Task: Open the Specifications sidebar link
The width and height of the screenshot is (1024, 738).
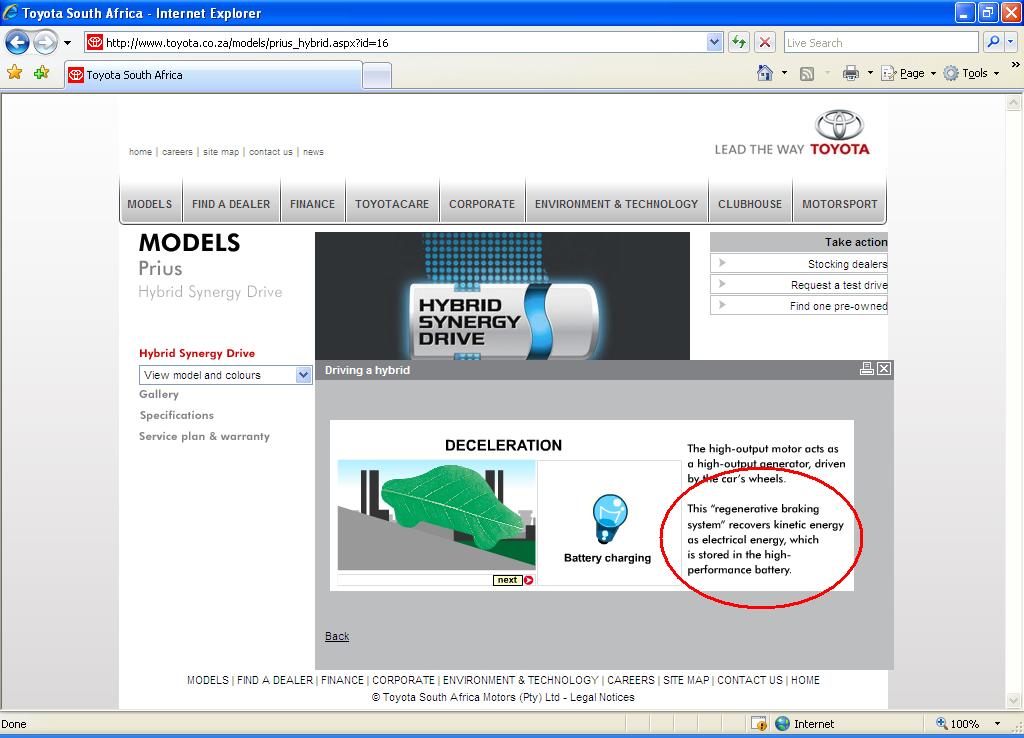Action: point(176,415)
